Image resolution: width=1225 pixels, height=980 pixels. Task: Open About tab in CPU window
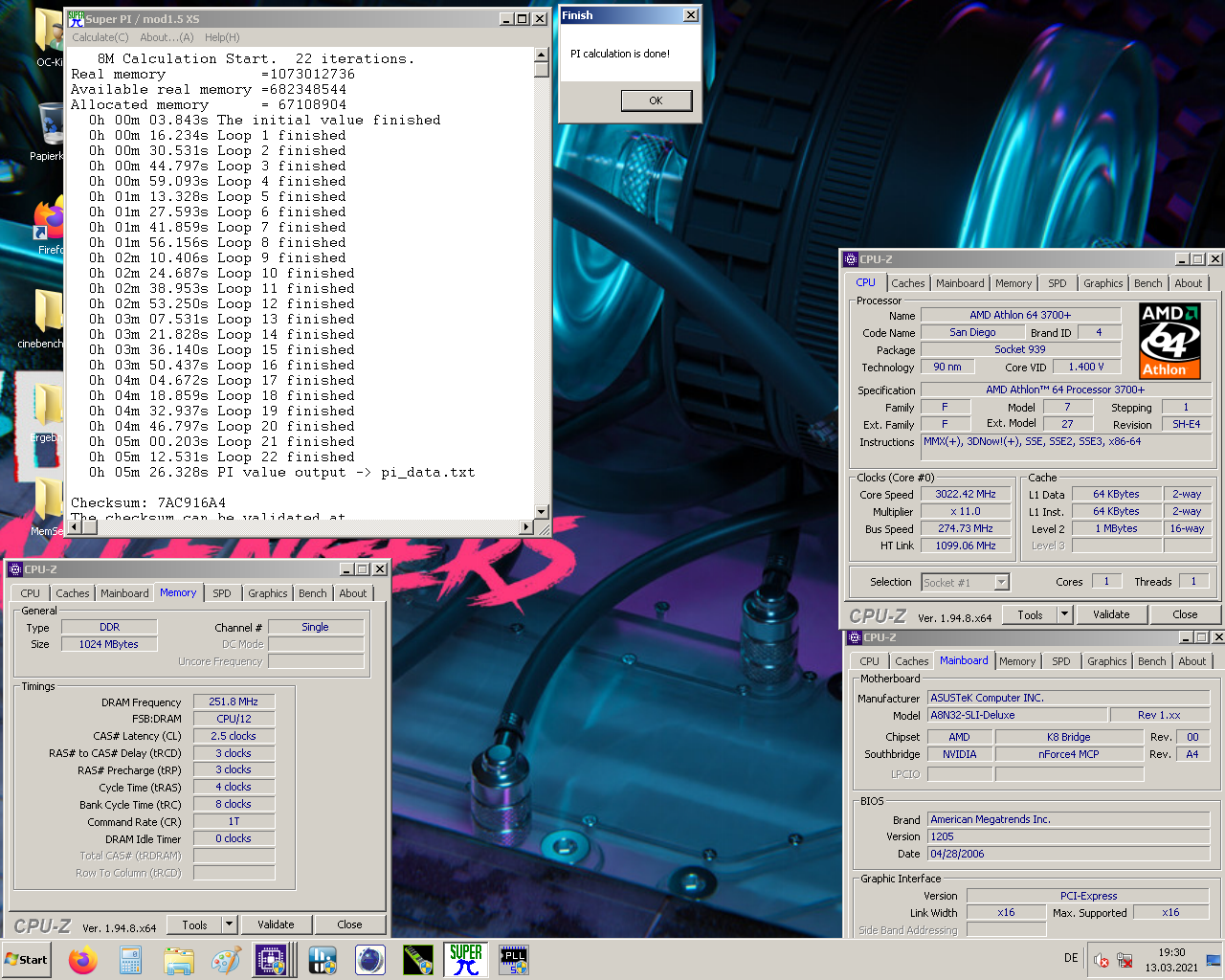[1189, 283]
